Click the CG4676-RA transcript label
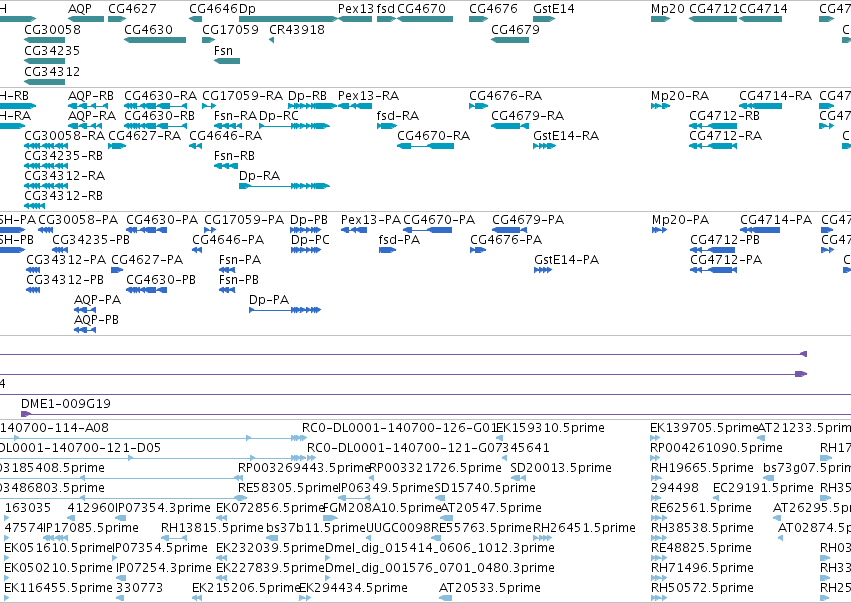This screenshot has height=603, width=851. (506, 96)
